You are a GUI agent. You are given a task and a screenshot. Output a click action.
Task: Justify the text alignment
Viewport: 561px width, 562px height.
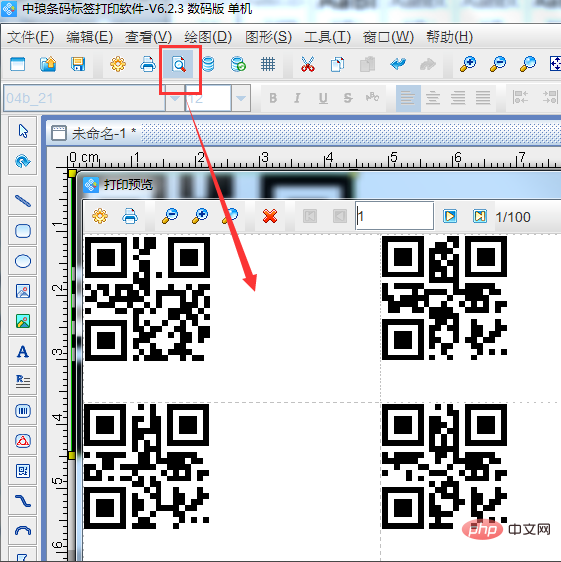(483, 98)
